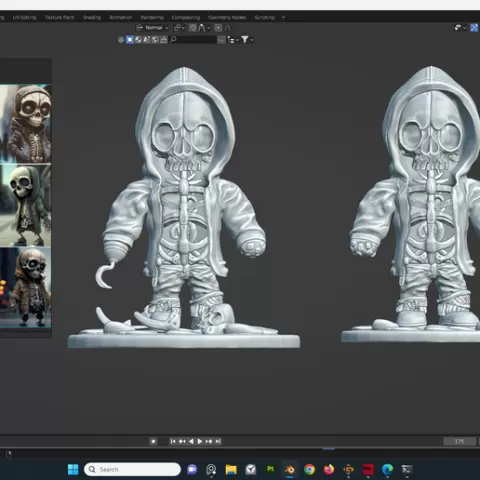Jump to the previous keyframe
480x480 pixels.
point(182,441)
